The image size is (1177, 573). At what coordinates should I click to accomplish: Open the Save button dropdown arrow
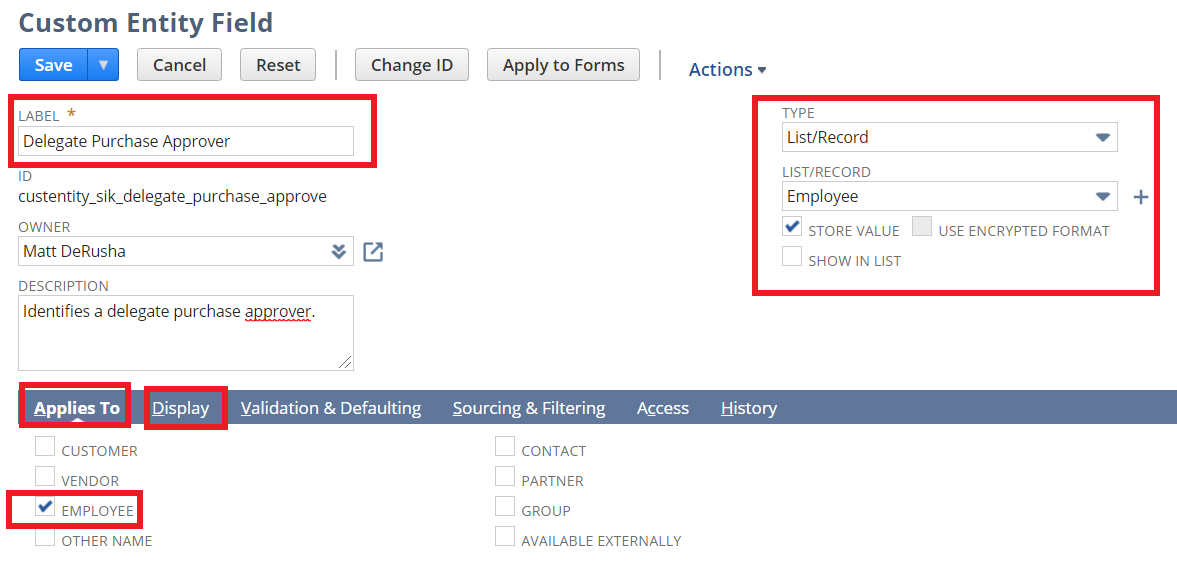point(103,65)
